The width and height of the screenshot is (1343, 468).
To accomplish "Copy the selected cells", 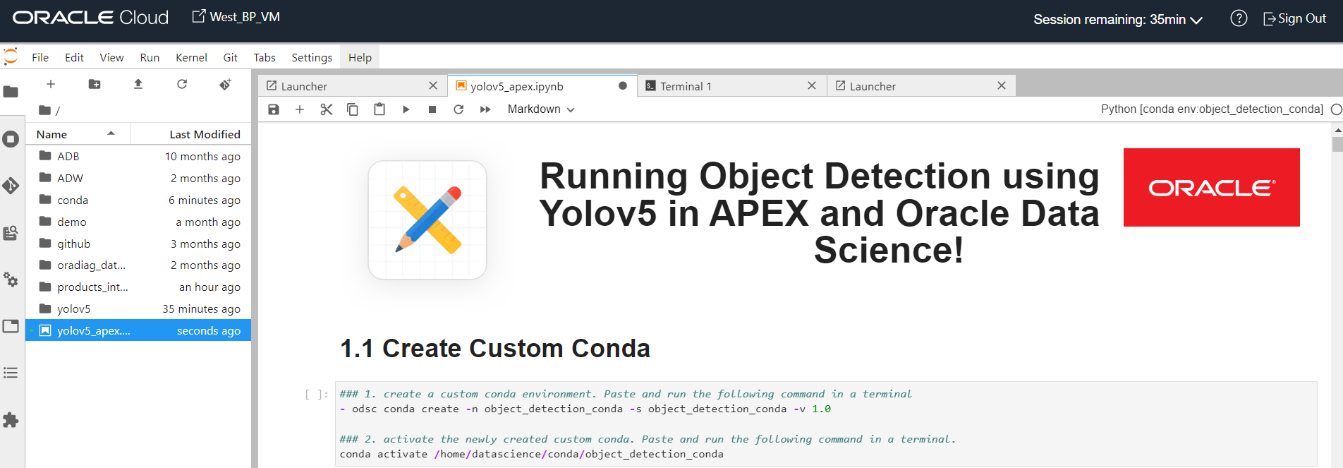I will (352, 109).
